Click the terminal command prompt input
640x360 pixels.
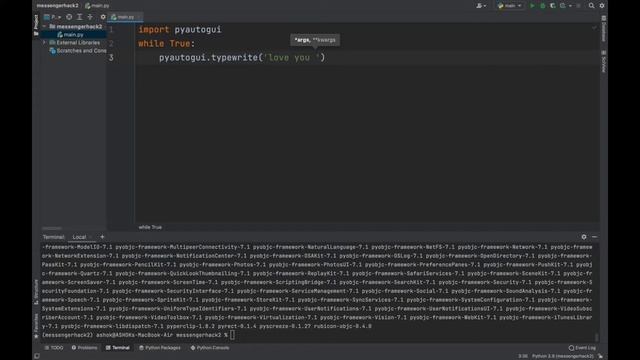tap(232, 335)
